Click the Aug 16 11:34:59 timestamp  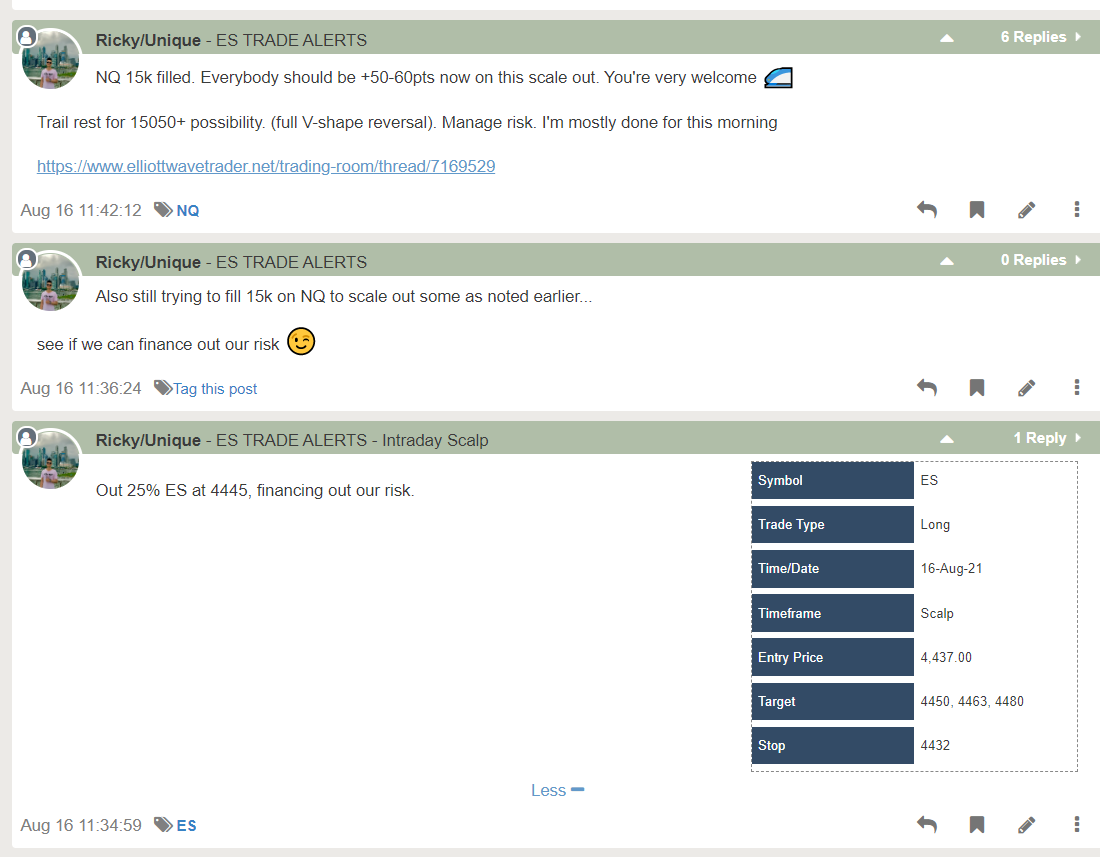pyautogui.click(x=81, y=825)
